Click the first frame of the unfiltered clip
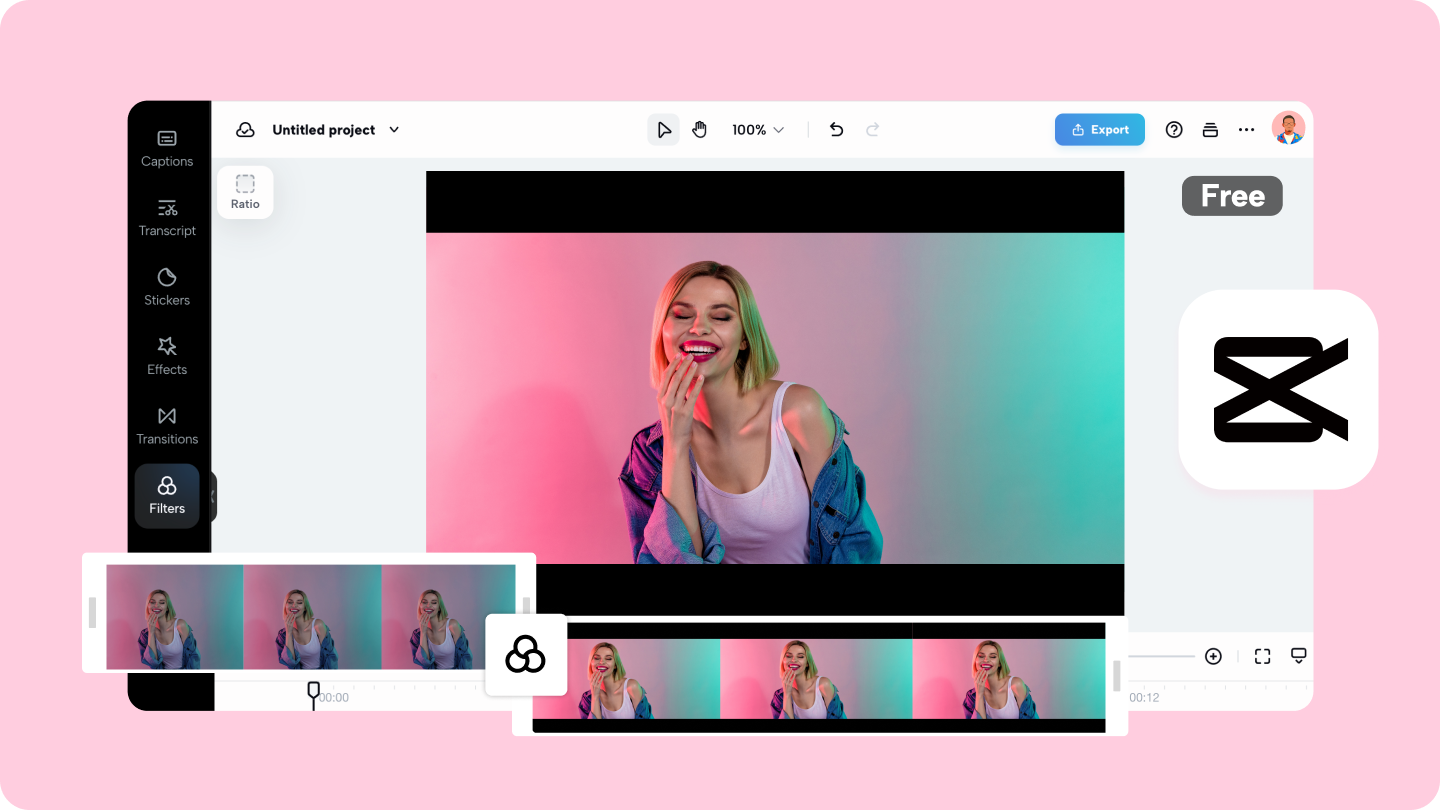Screen dimensions: 1440x810 tap(175, 617)
